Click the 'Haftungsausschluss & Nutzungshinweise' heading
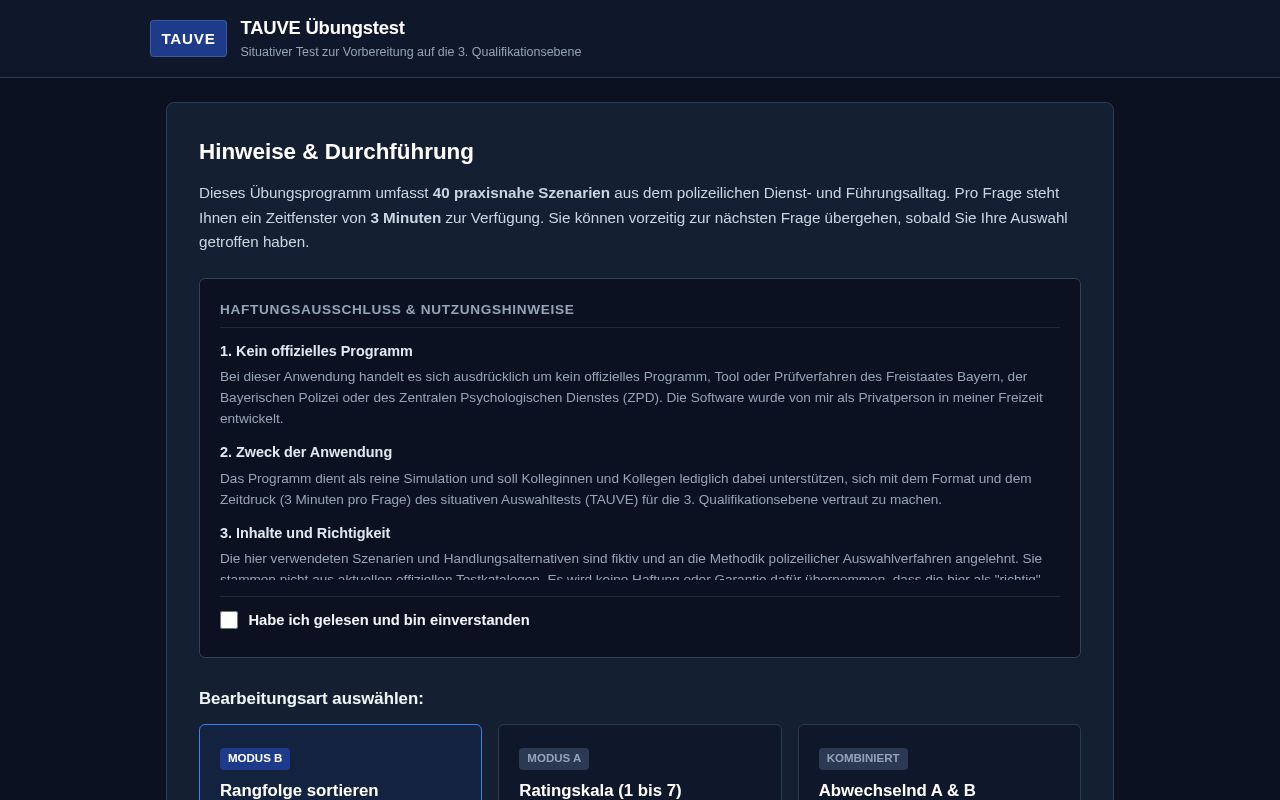 [x=397, y=310]
